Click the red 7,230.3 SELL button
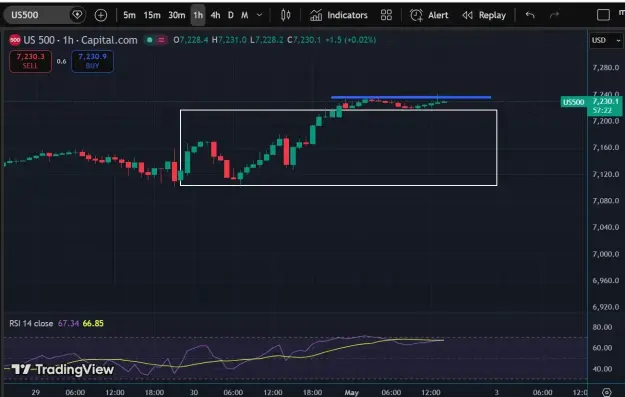Screen dimensions: 625x397 click(30, 61)
